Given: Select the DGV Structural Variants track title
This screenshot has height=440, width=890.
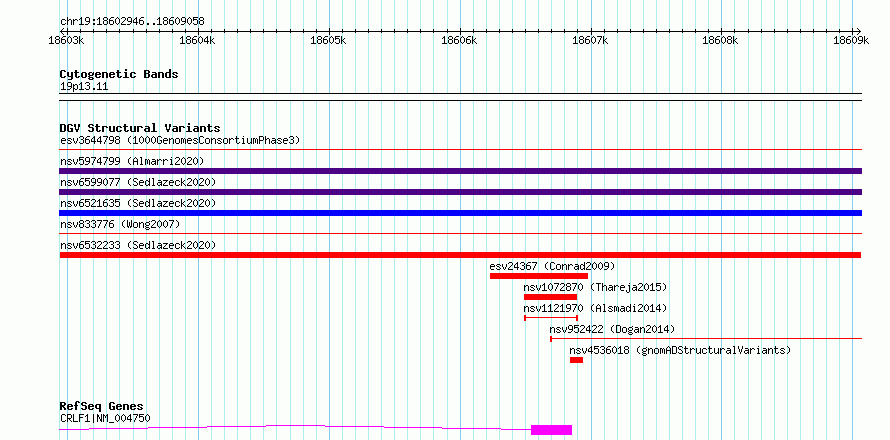Looking at the screenshot, I should click(x=140, y=128).
